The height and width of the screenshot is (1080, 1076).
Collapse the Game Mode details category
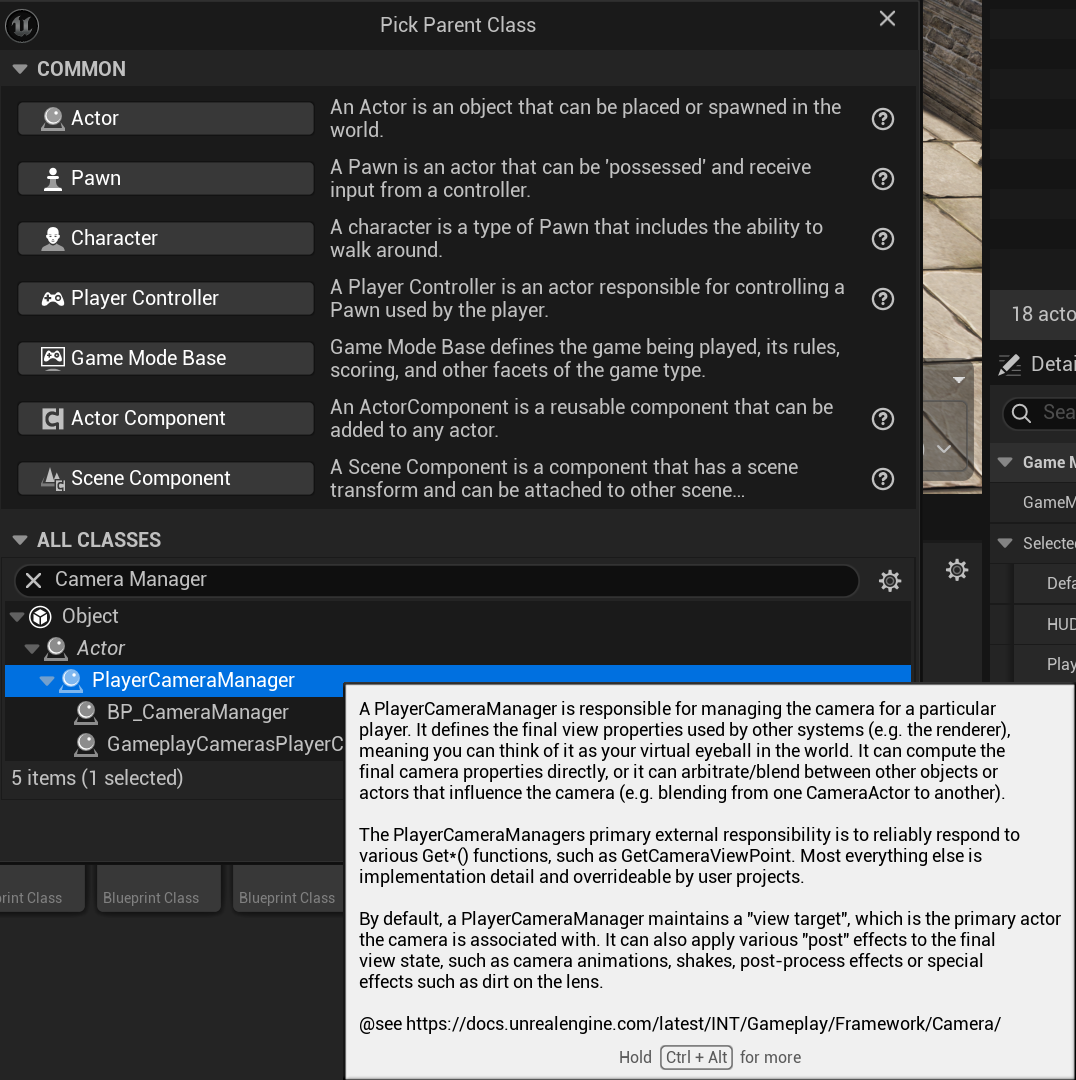click(1005, 462)
